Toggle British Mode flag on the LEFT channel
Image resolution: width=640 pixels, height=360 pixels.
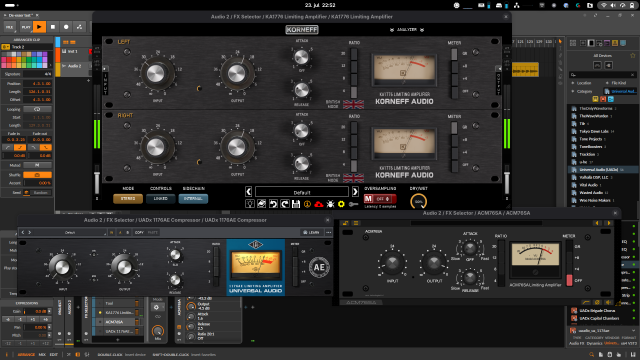click(x=353, y=104)
